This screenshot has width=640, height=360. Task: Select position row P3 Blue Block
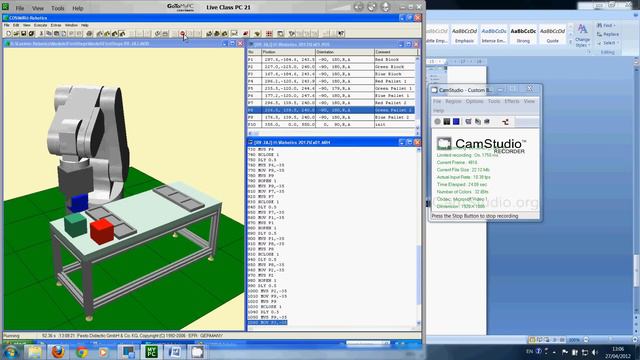(331, 74)
